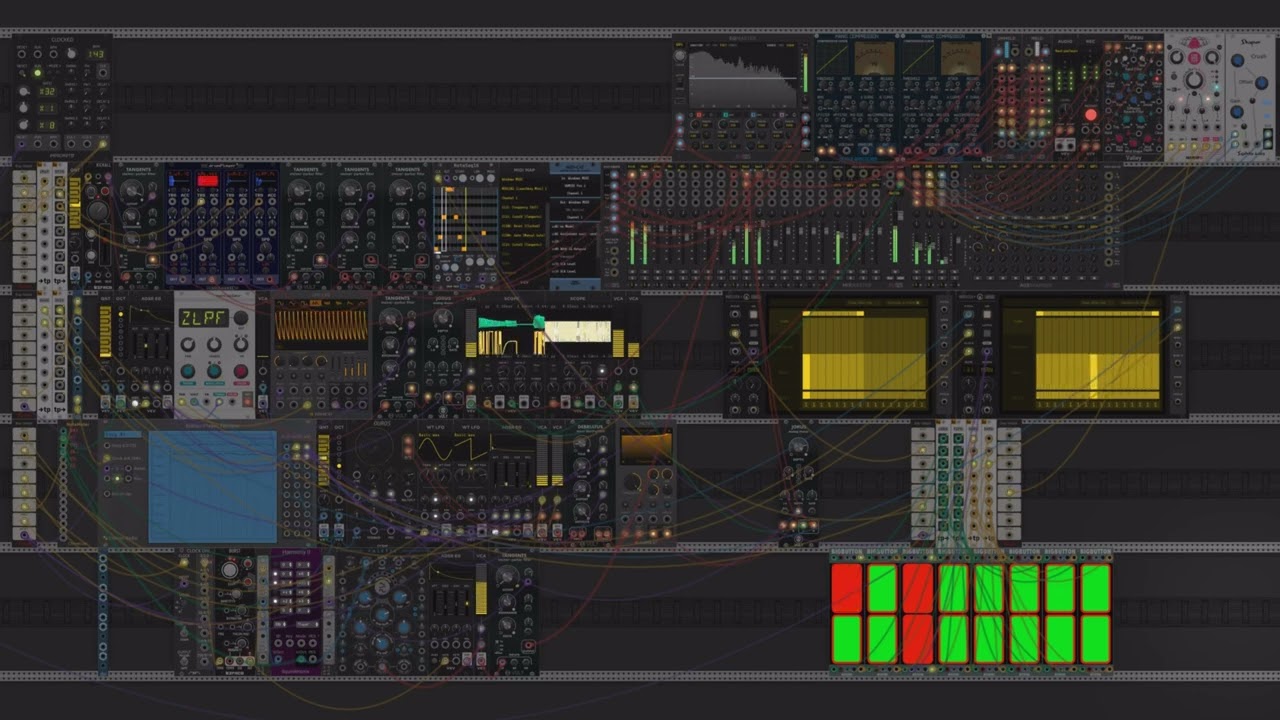Click first Tangents filter cutoff knob
This screenshot has height=720, width=1280.
131,193
